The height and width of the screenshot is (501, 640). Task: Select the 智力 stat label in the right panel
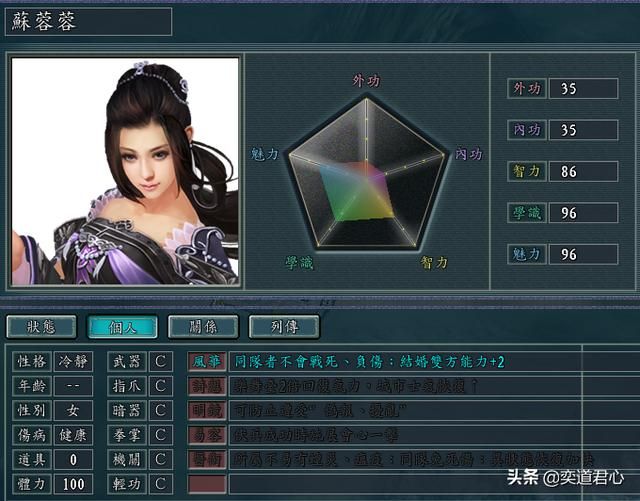pos(527,171)
